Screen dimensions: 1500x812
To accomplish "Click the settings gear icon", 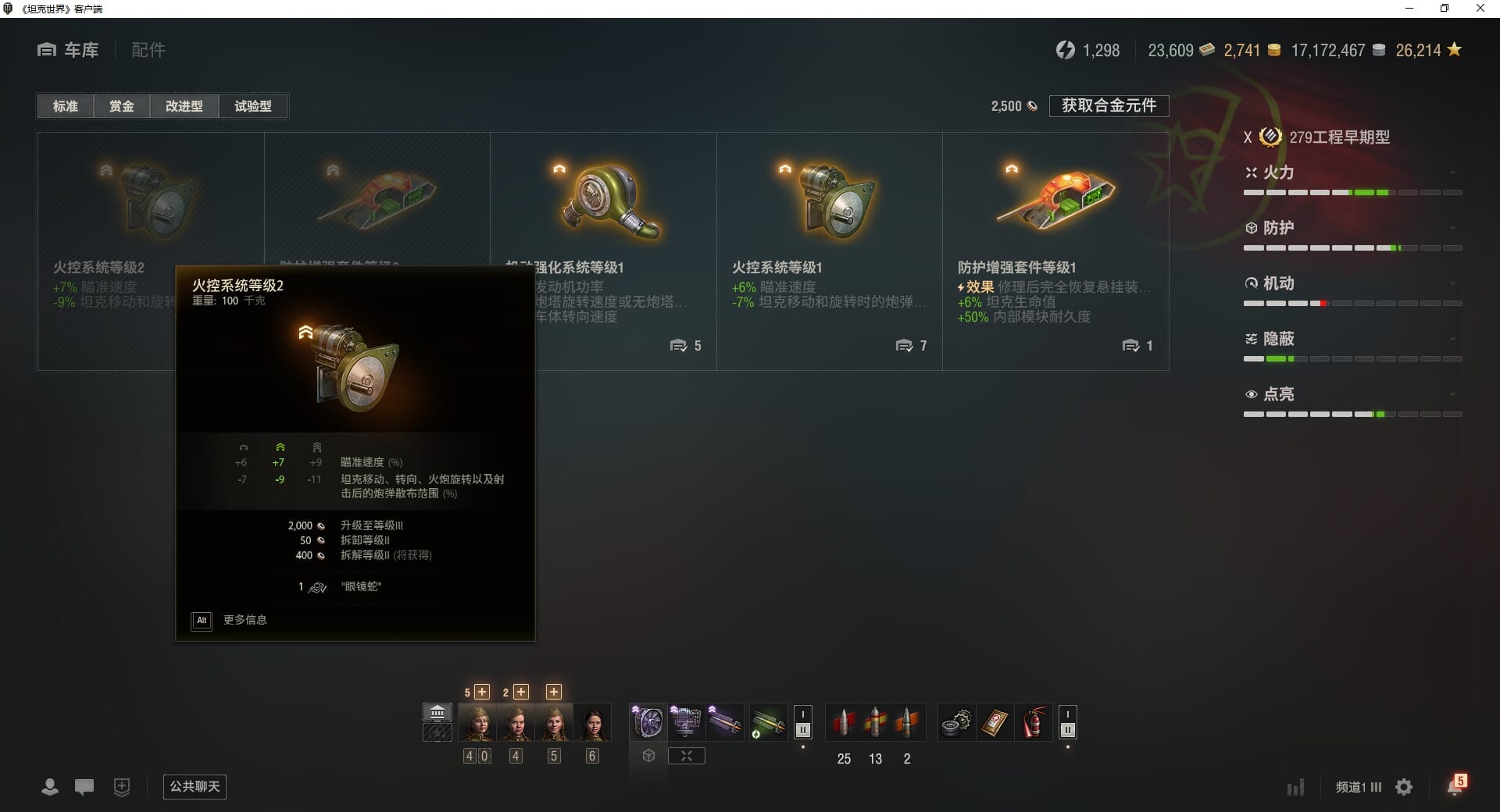I will 1404,787.
